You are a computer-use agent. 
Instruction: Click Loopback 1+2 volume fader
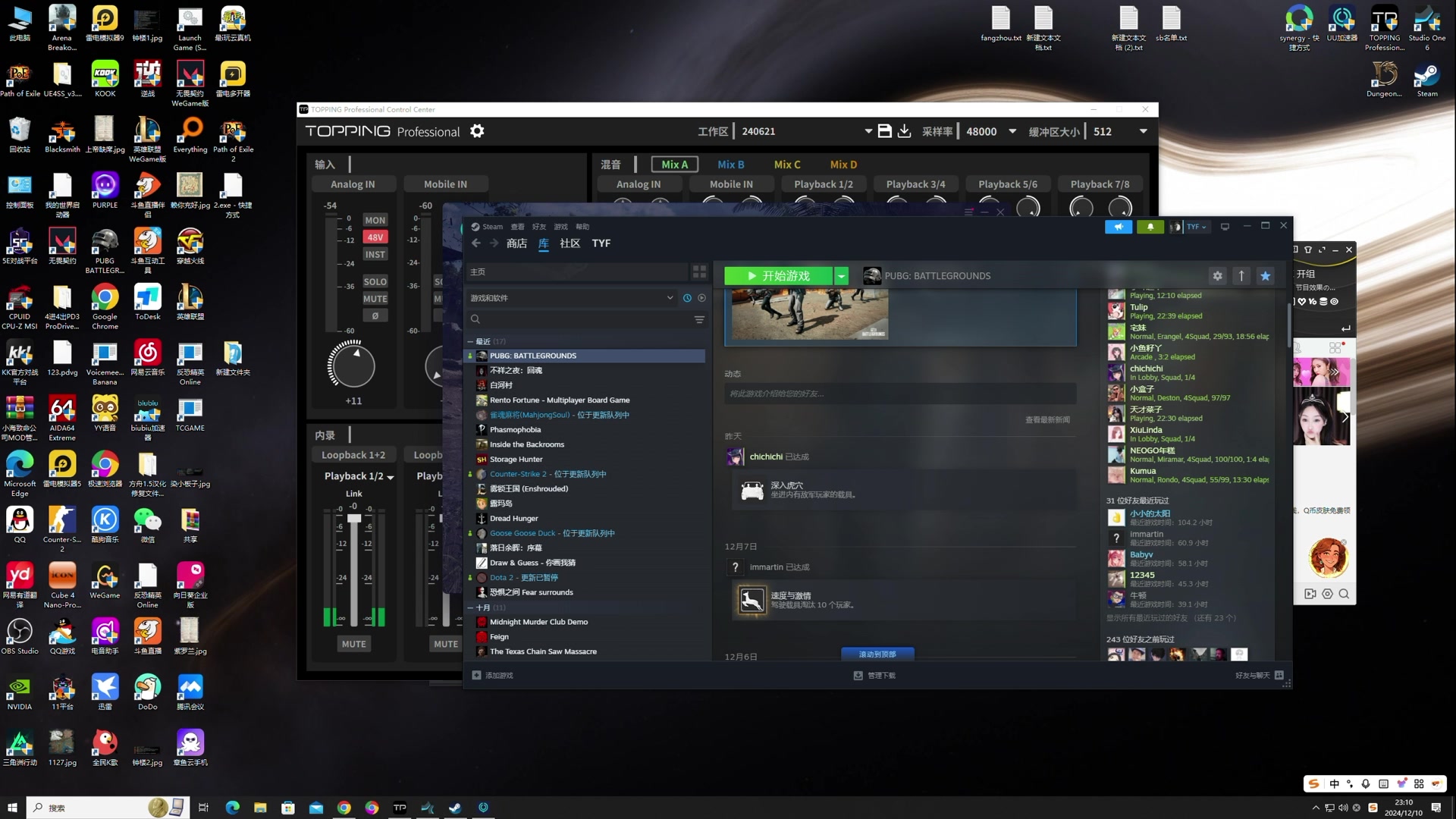pyautogui.click(x=353, y=518)
